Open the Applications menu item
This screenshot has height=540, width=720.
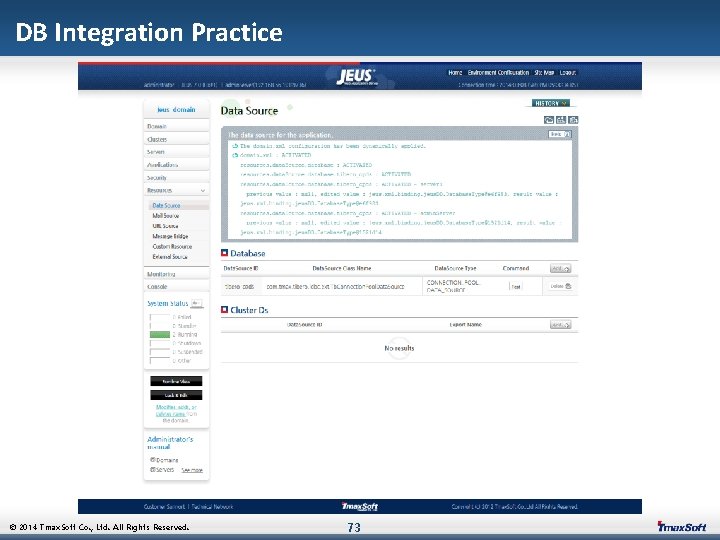(176, 165)
